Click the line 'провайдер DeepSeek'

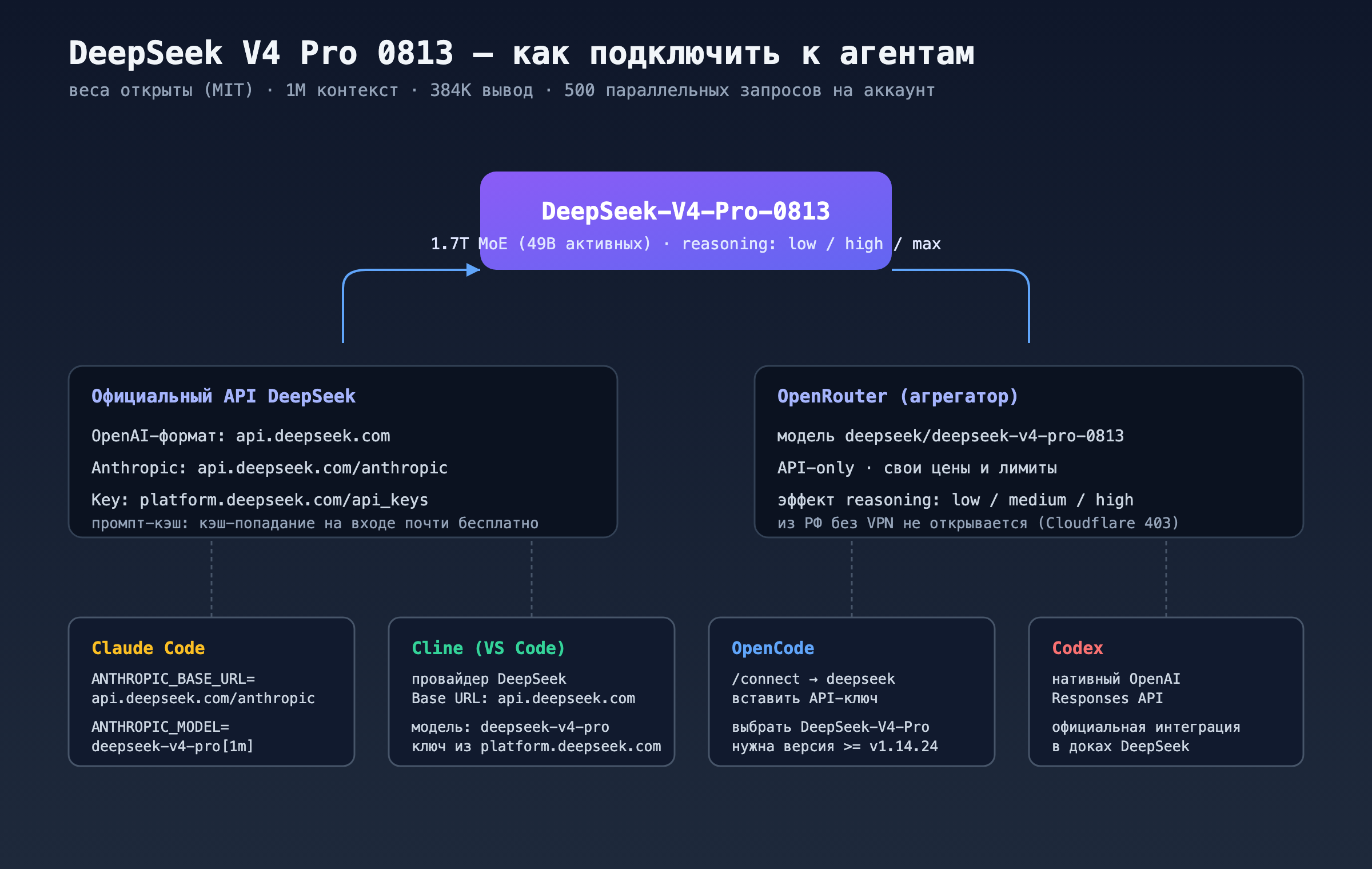pyautogui.click(x=489, y=679)
